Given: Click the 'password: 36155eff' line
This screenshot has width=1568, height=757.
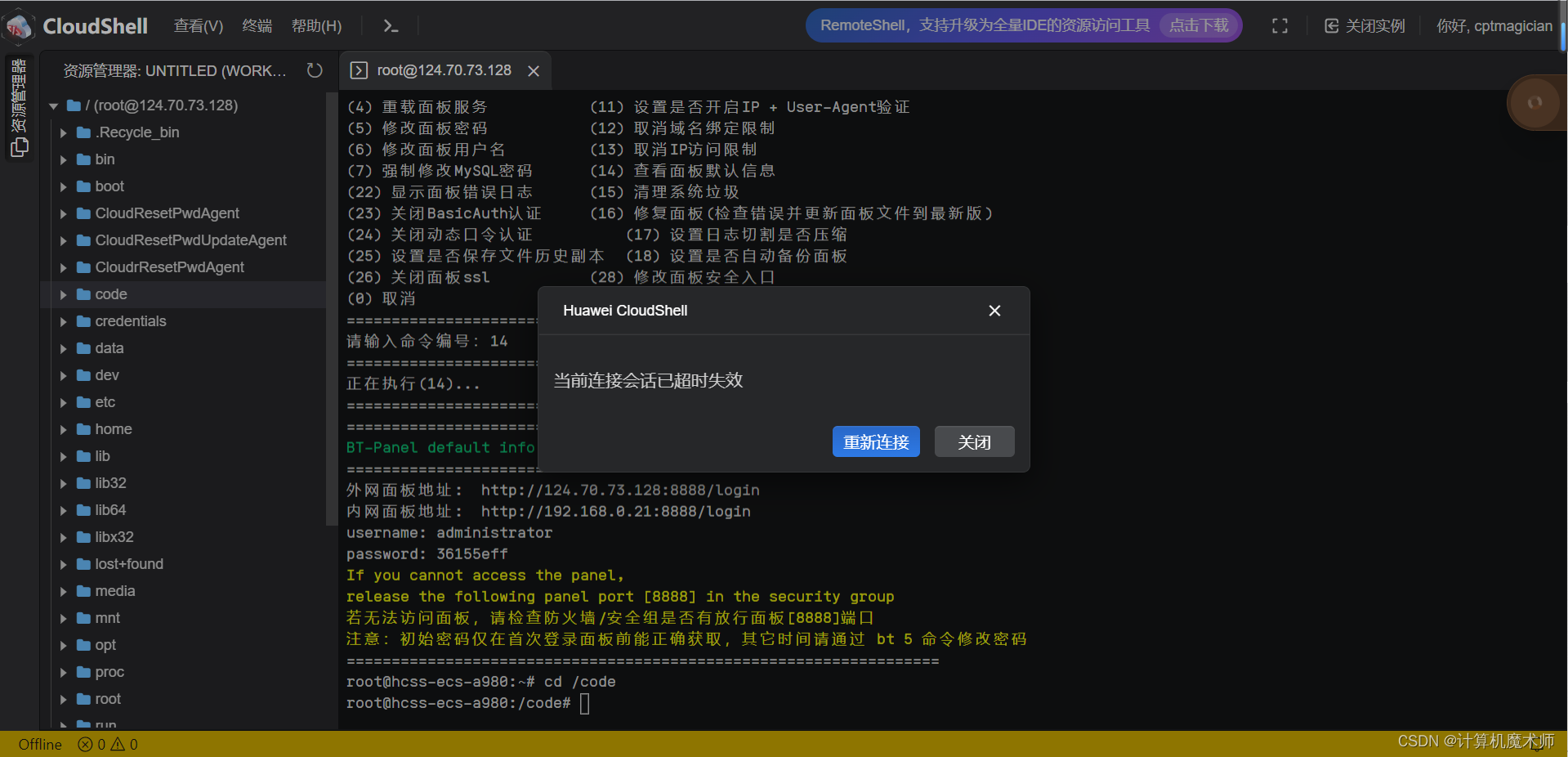Looking at the screenshot, I should coord(427,554).
